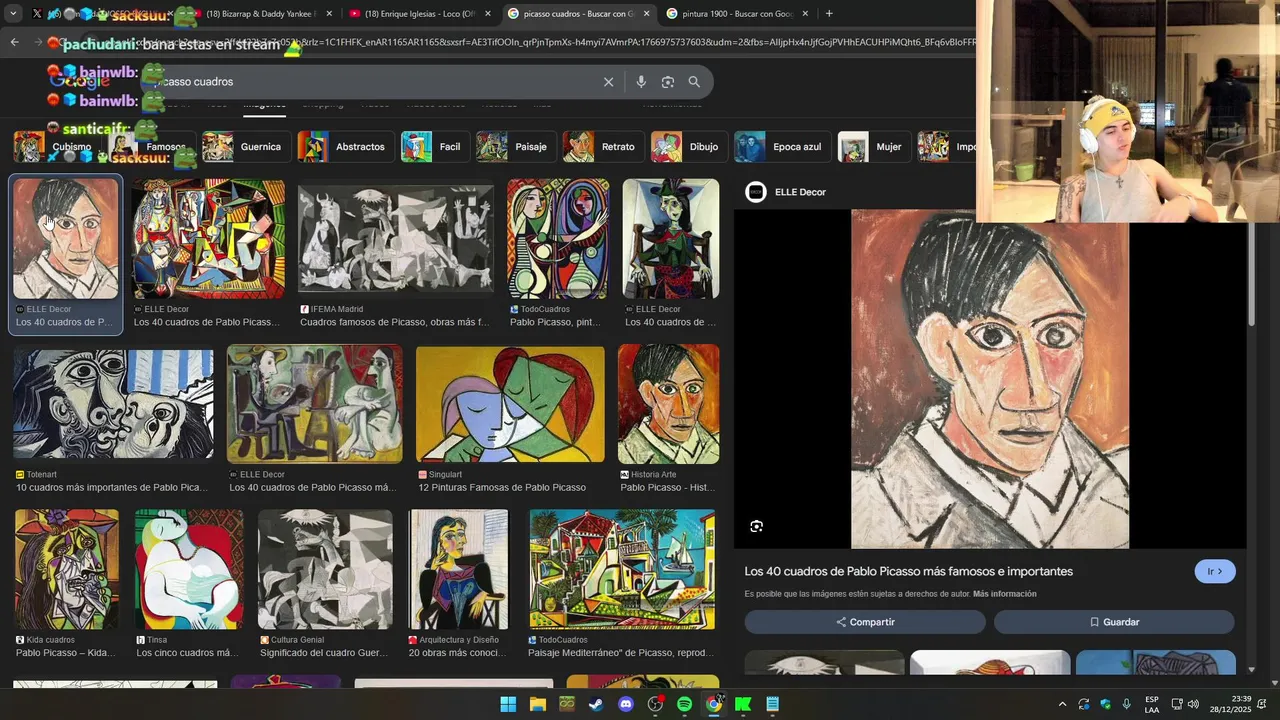Screen dimensions: 1280x720
Task: Filter images by Epoca azul chip
Action: coord(780,147)
